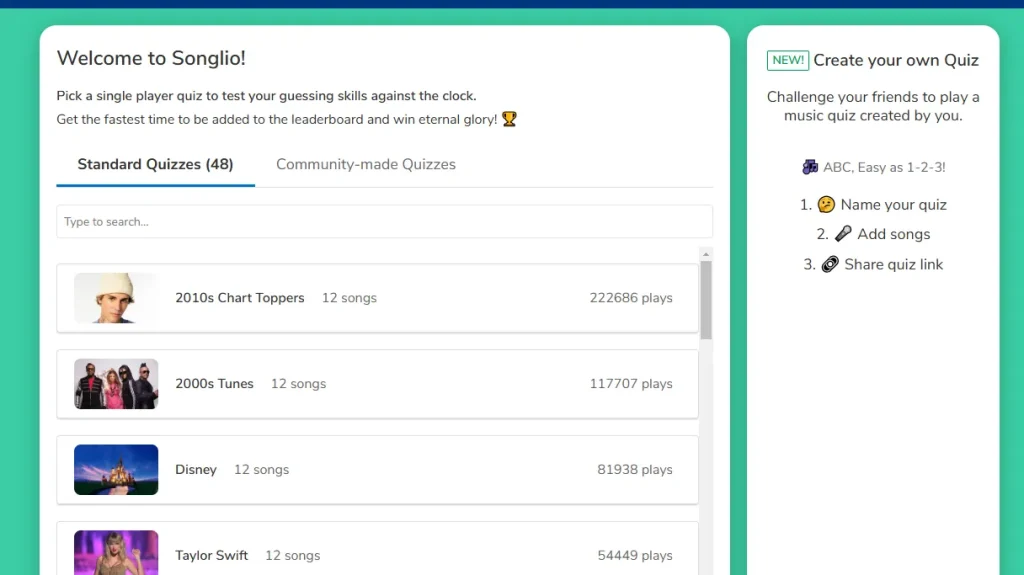Click the microphone Add songs icon
The width and height of the screenshot is (1024, 575).
(x=843, y=234)
